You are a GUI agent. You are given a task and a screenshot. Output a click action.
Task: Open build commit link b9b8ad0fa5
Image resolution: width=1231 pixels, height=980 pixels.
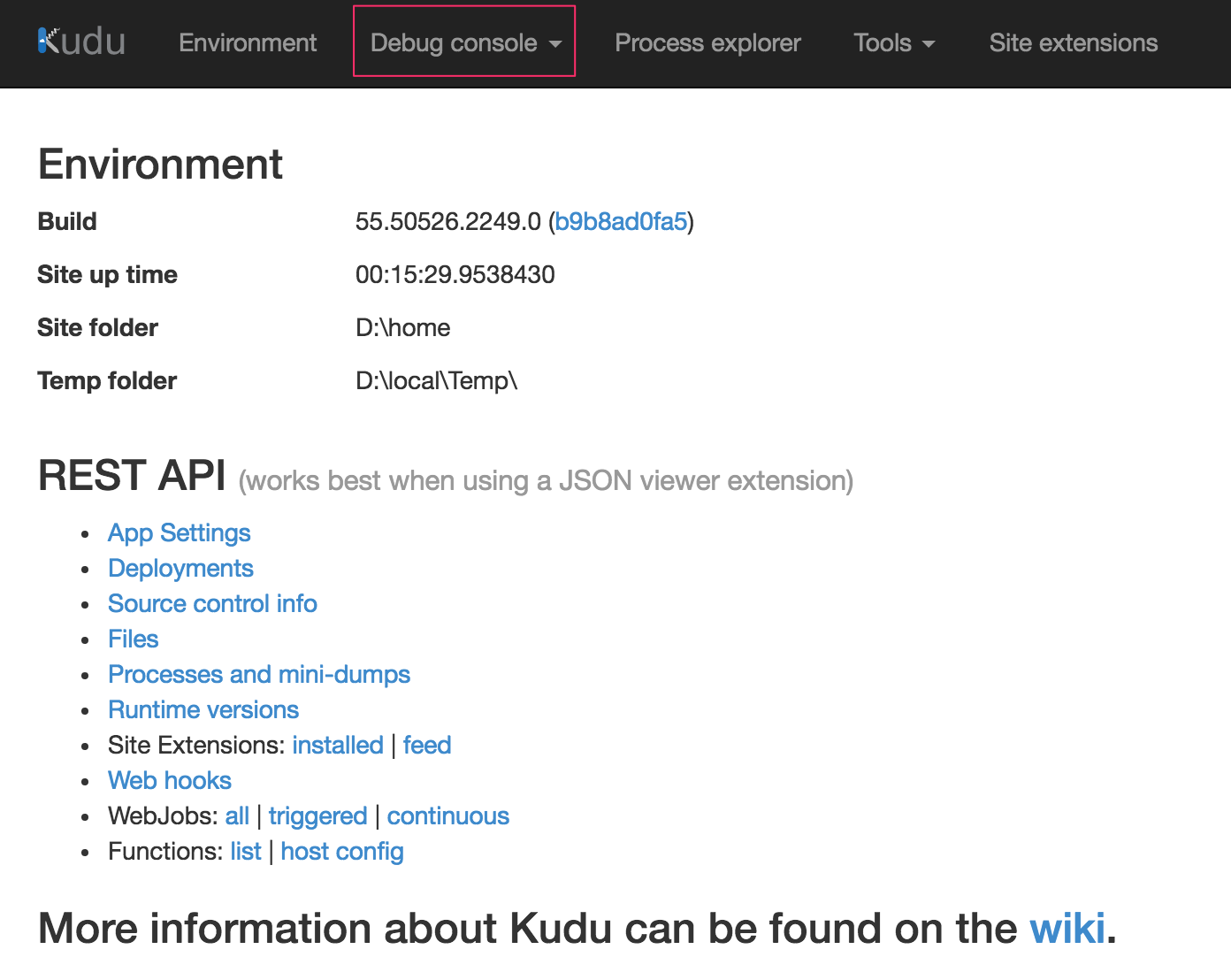[x=621, y=221]
